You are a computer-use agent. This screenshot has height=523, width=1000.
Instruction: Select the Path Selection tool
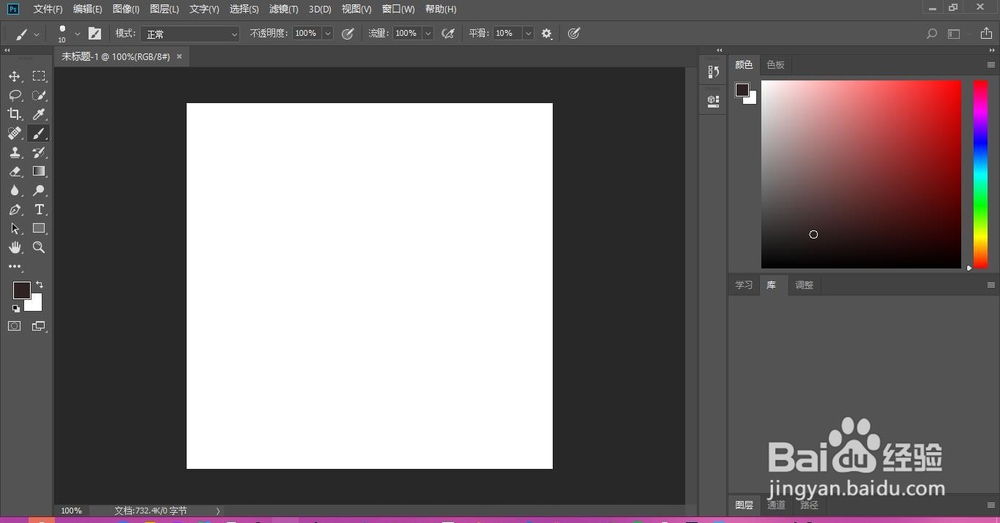(x=14, y=228)
